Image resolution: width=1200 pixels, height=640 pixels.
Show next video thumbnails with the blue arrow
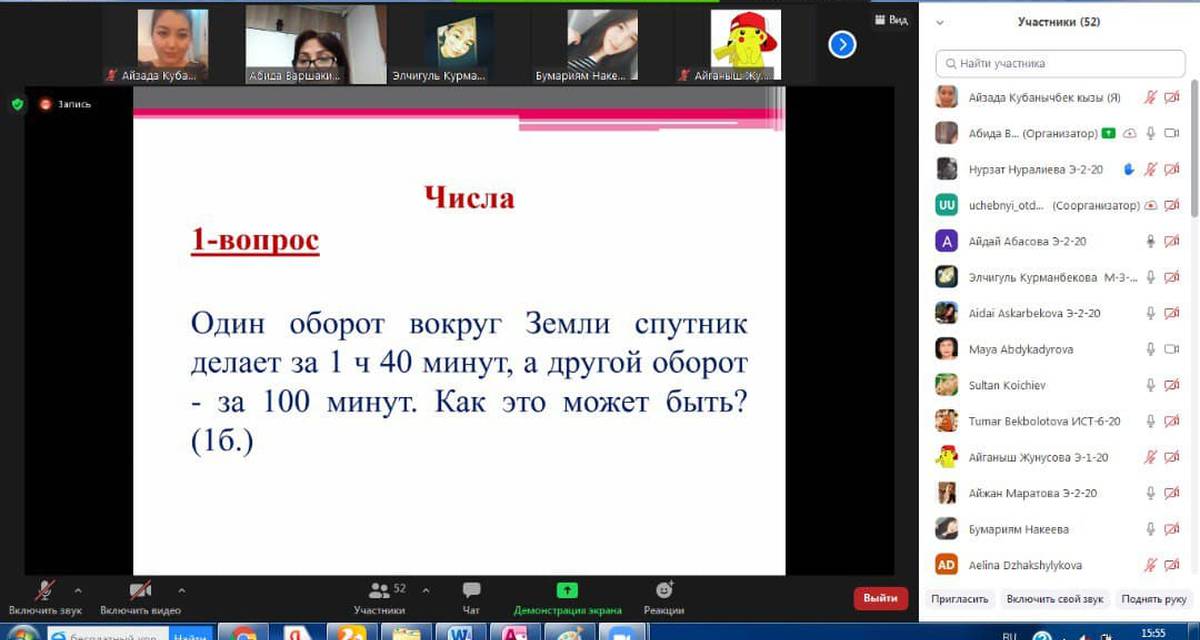tap(842, 44)
